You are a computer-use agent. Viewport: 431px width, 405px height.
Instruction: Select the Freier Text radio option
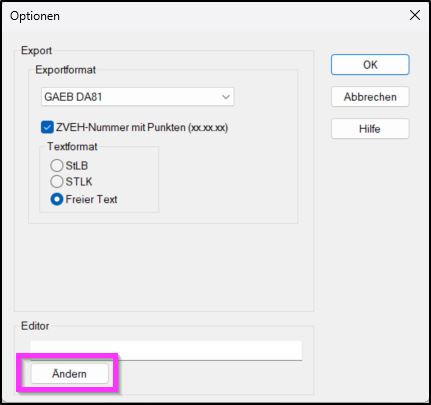[57, 199]
